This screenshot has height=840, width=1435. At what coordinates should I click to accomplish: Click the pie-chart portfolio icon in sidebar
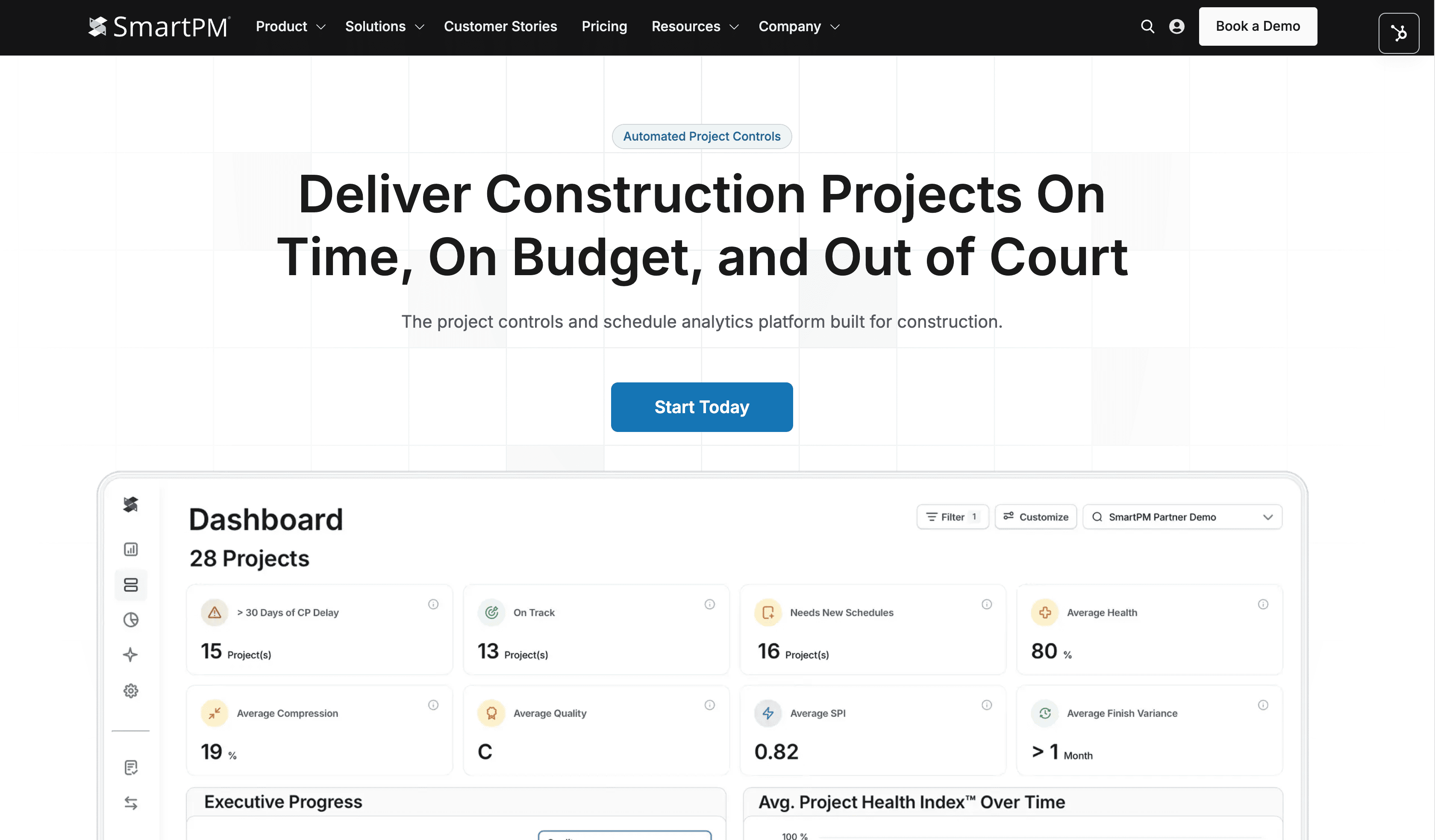click(130, 620)
